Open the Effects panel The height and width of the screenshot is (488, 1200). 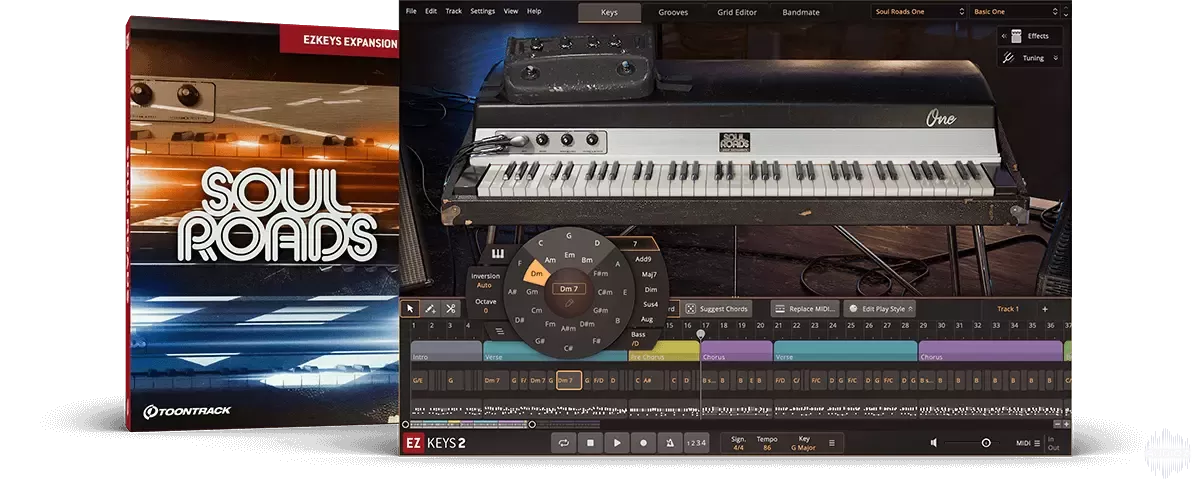(1029, 36)
